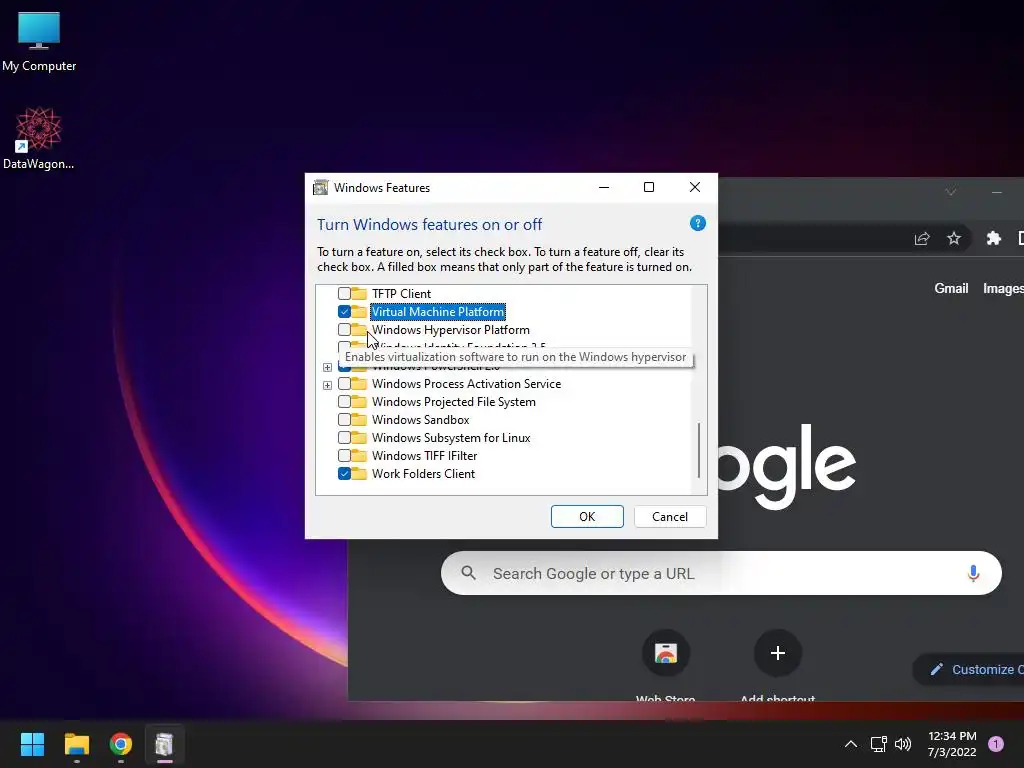Expand the Windows Process Activation Service node
Screen dimensions: 1024x768
point(327,385)
